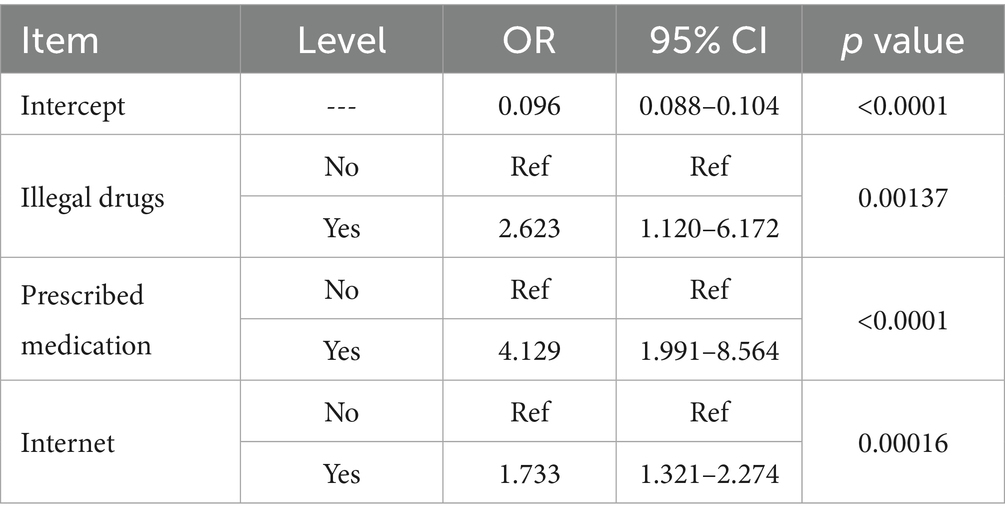Select the Level column header
Screen dimensions: 1005x521
(342, 40)
